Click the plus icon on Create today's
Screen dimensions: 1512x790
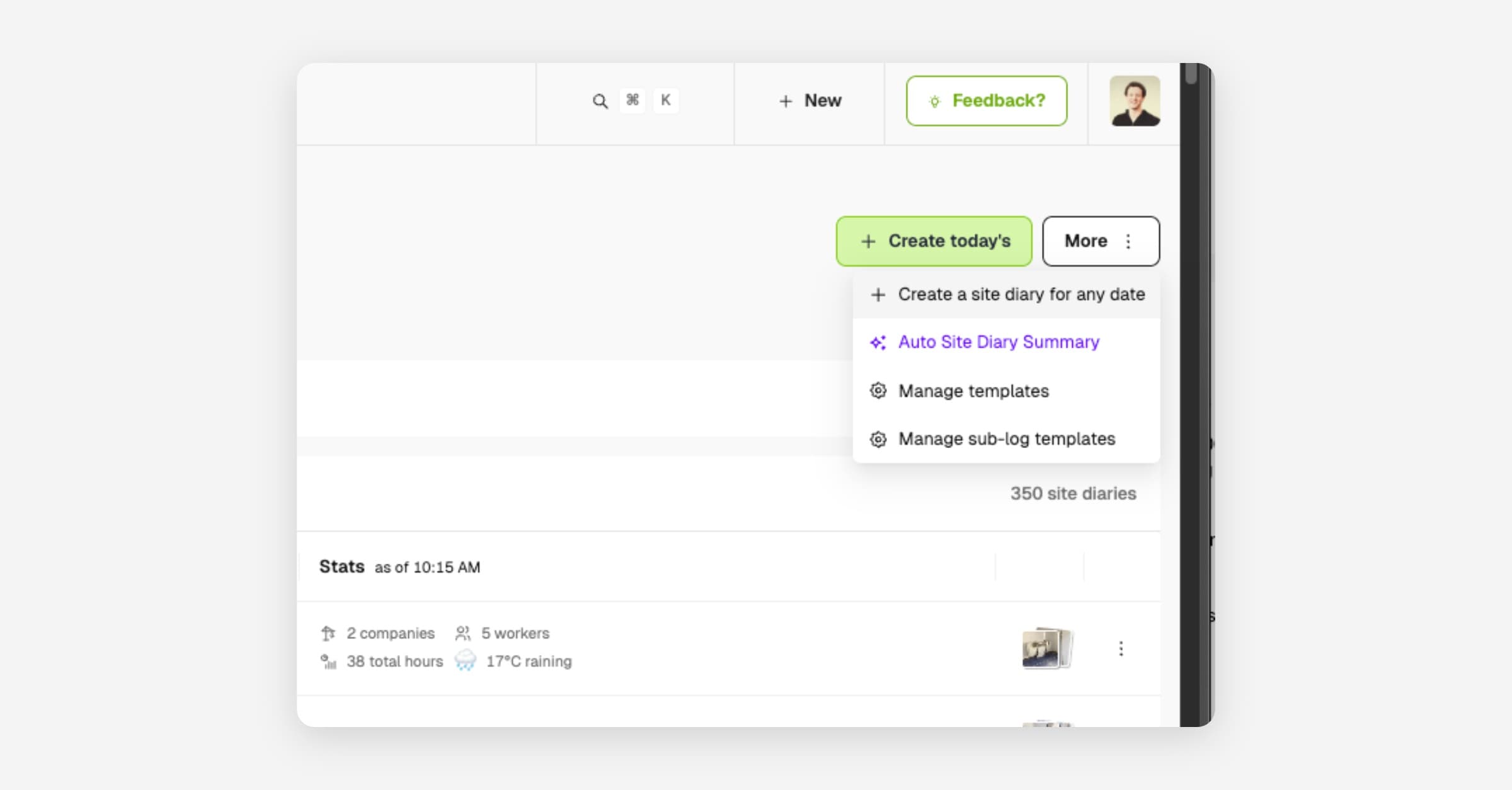point(868,241)
